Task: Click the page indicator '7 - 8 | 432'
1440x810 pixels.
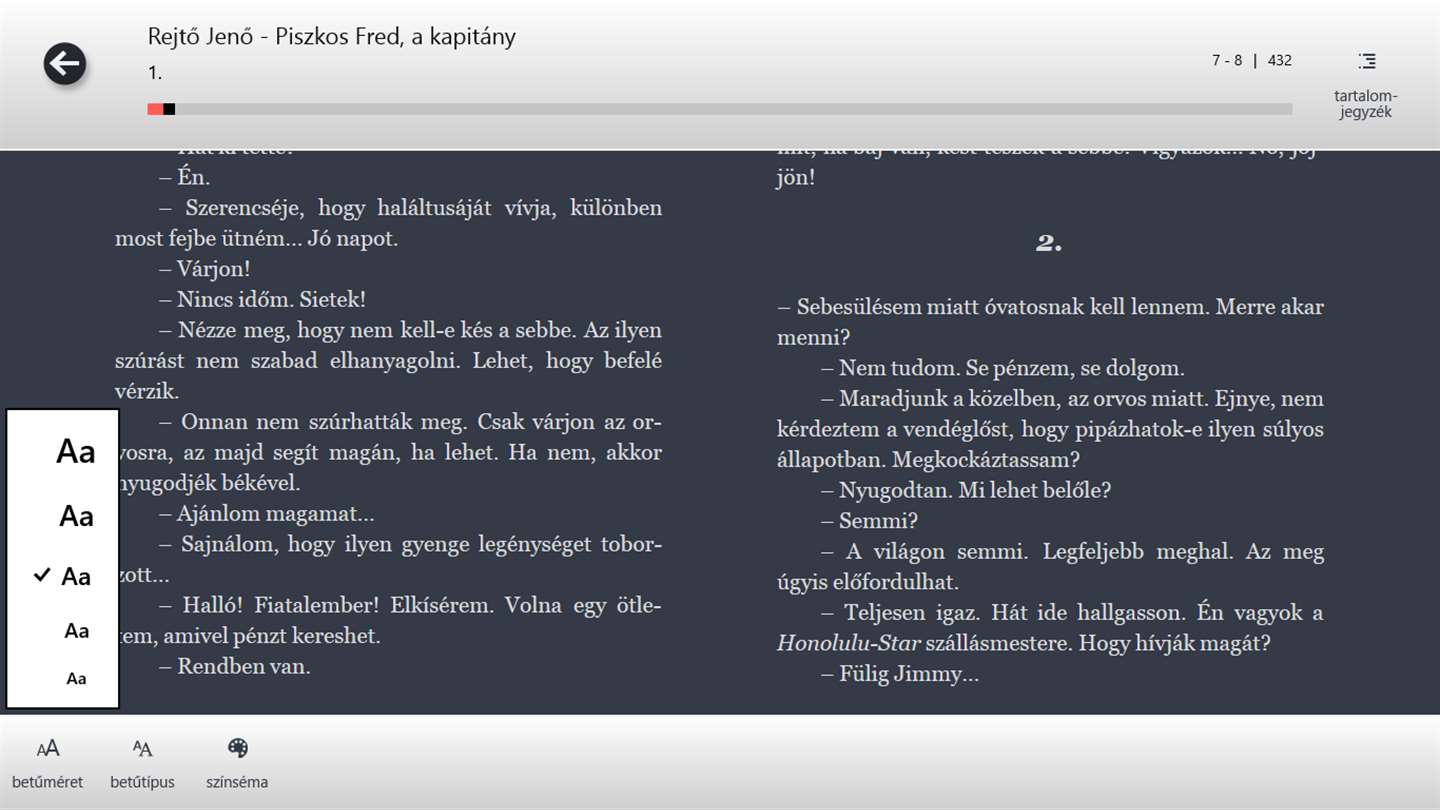Action: 1252,60
